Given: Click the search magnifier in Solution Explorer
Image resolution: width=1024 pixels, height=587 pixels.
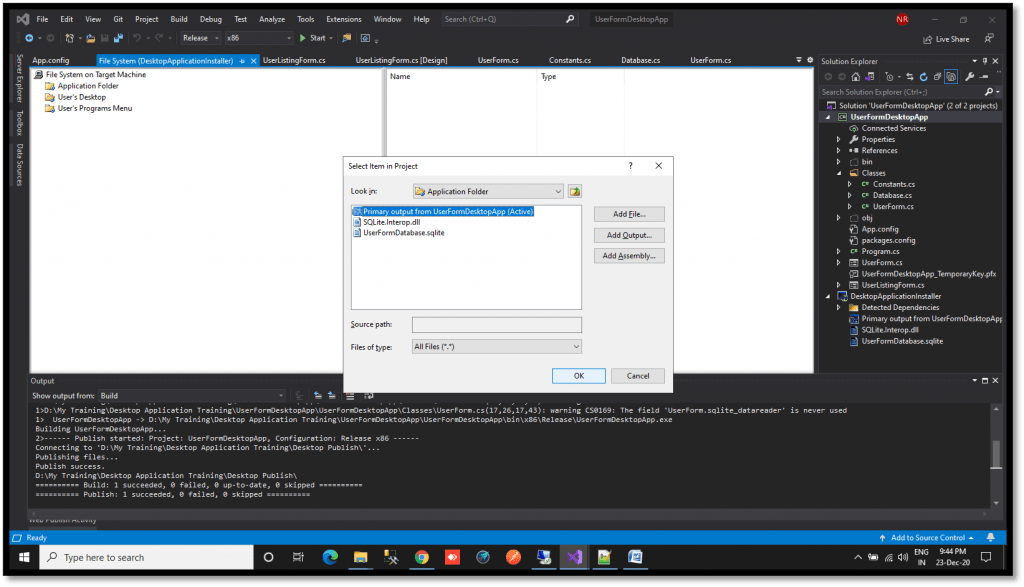Looking at the screenshot, I should click(x=989, y=92).
